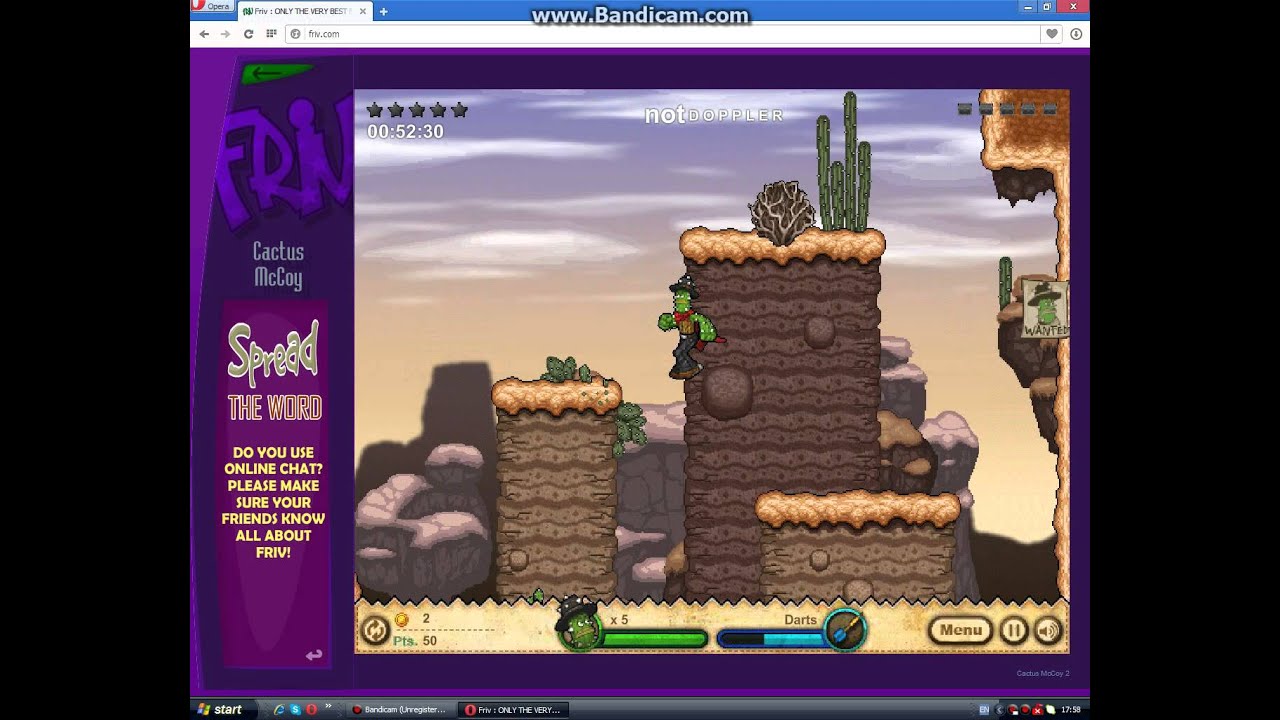Click the Cactus McCoy 2 caption text

[1042, 673]
